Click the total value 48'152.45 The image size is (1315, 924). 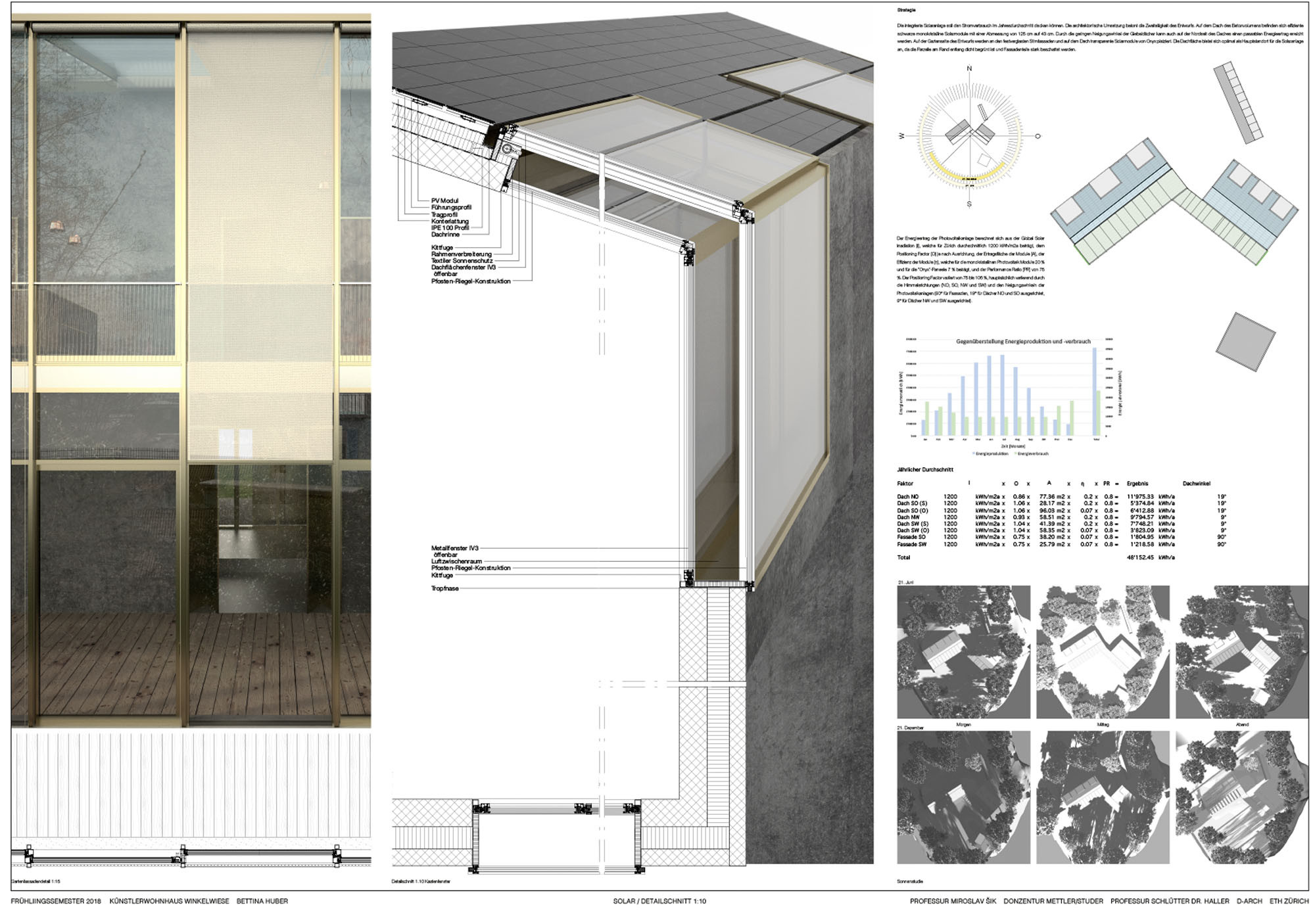pyautogui.click(x=1140, y=557)
